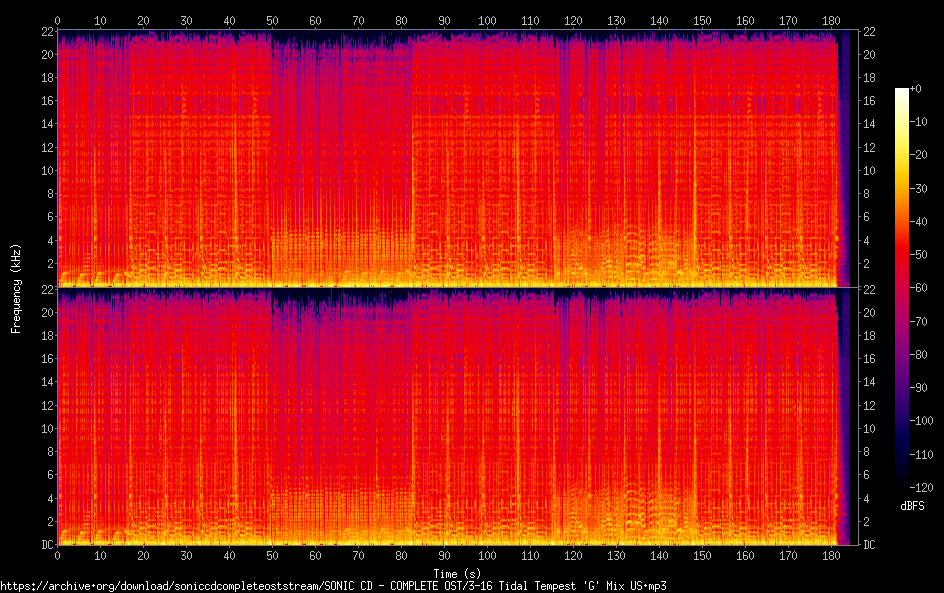Click the 180 second tick on the bottom axis

pos(832,556)
